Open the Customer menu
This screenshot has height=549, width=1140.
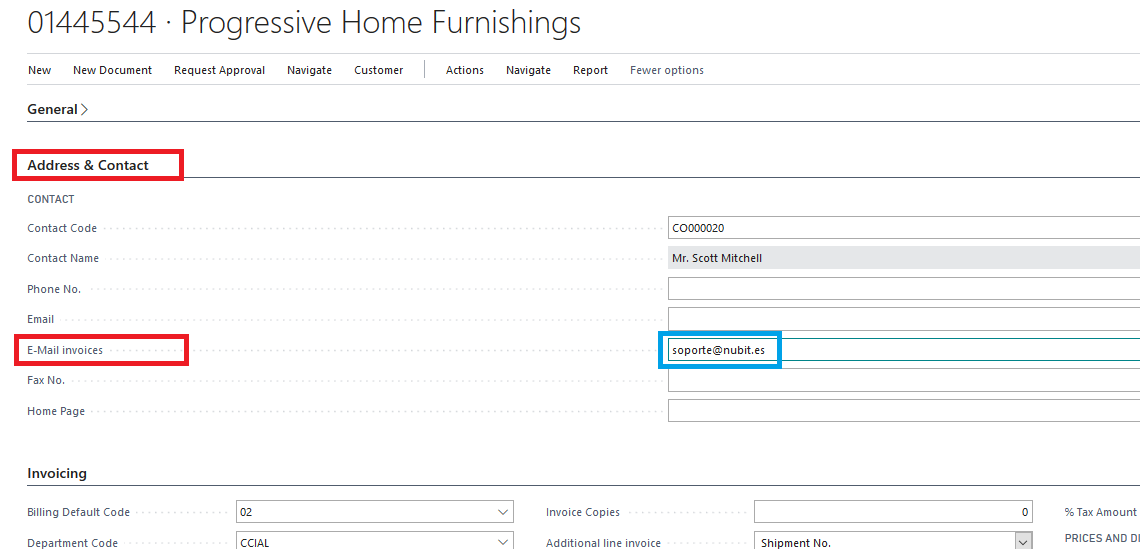[x=379, y=70]
